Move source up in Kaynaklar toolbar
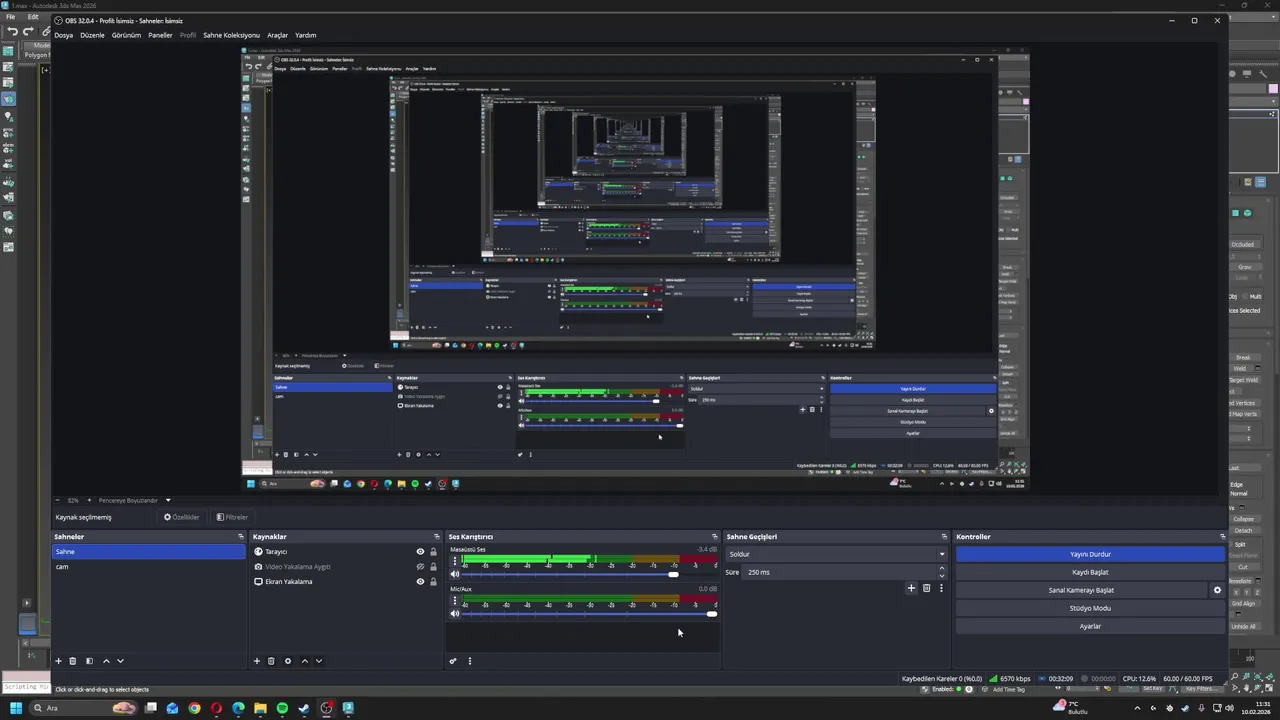This screenshot has width=1280, height=720. tap(305, 661)
